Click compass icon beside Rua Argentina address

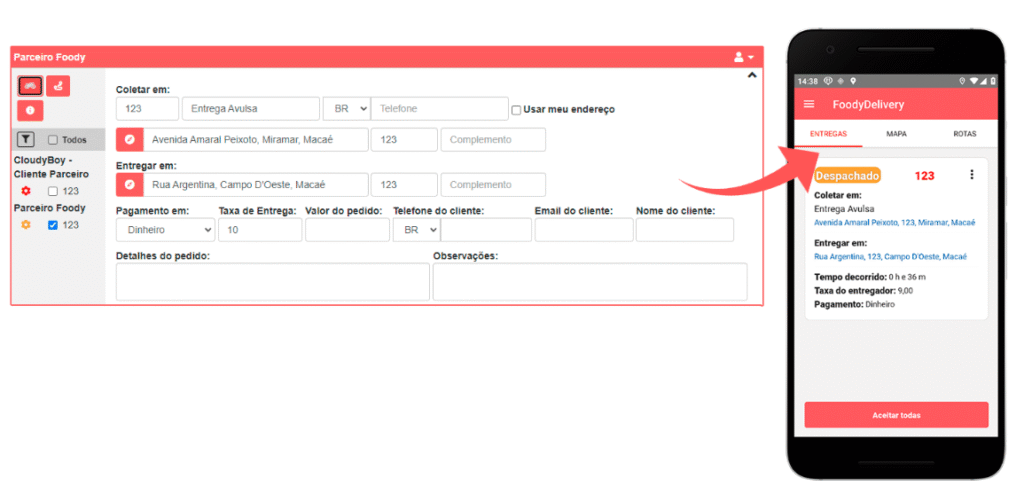pos(130,185)
